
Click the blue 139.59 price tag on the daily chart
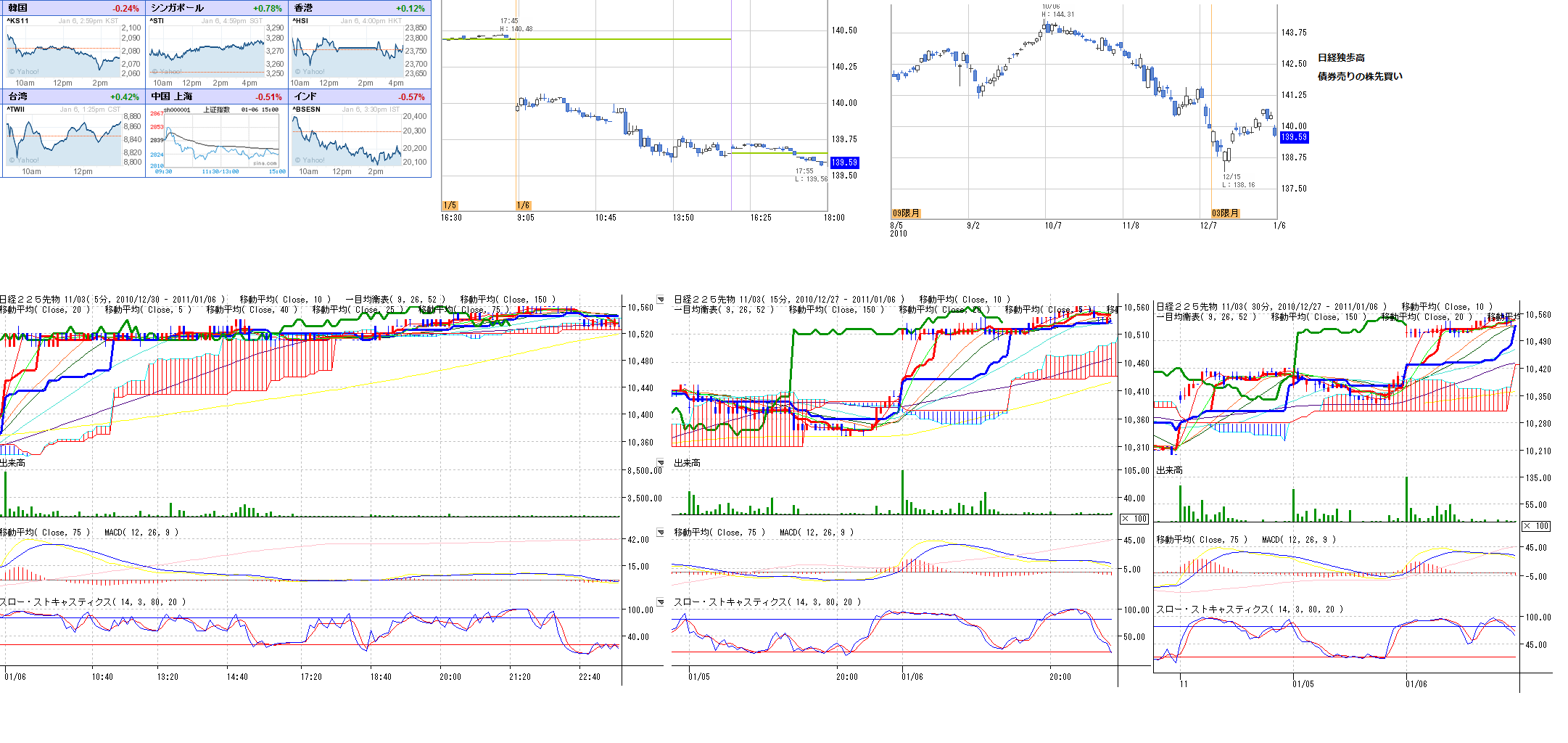pyautogui.click(x=1294, y=137)
